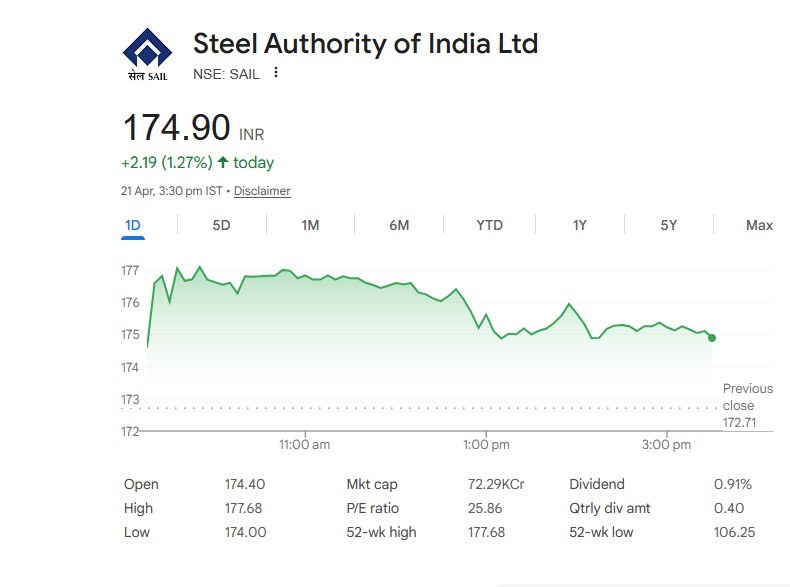Click the chart line near 11:00 am
The height and width of the screenshot is (587, 790).
305,275
